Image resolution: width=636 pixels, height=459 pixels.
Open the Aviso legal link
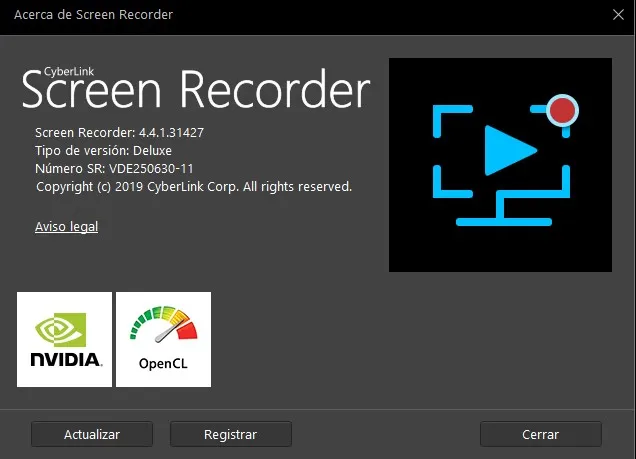67,227
